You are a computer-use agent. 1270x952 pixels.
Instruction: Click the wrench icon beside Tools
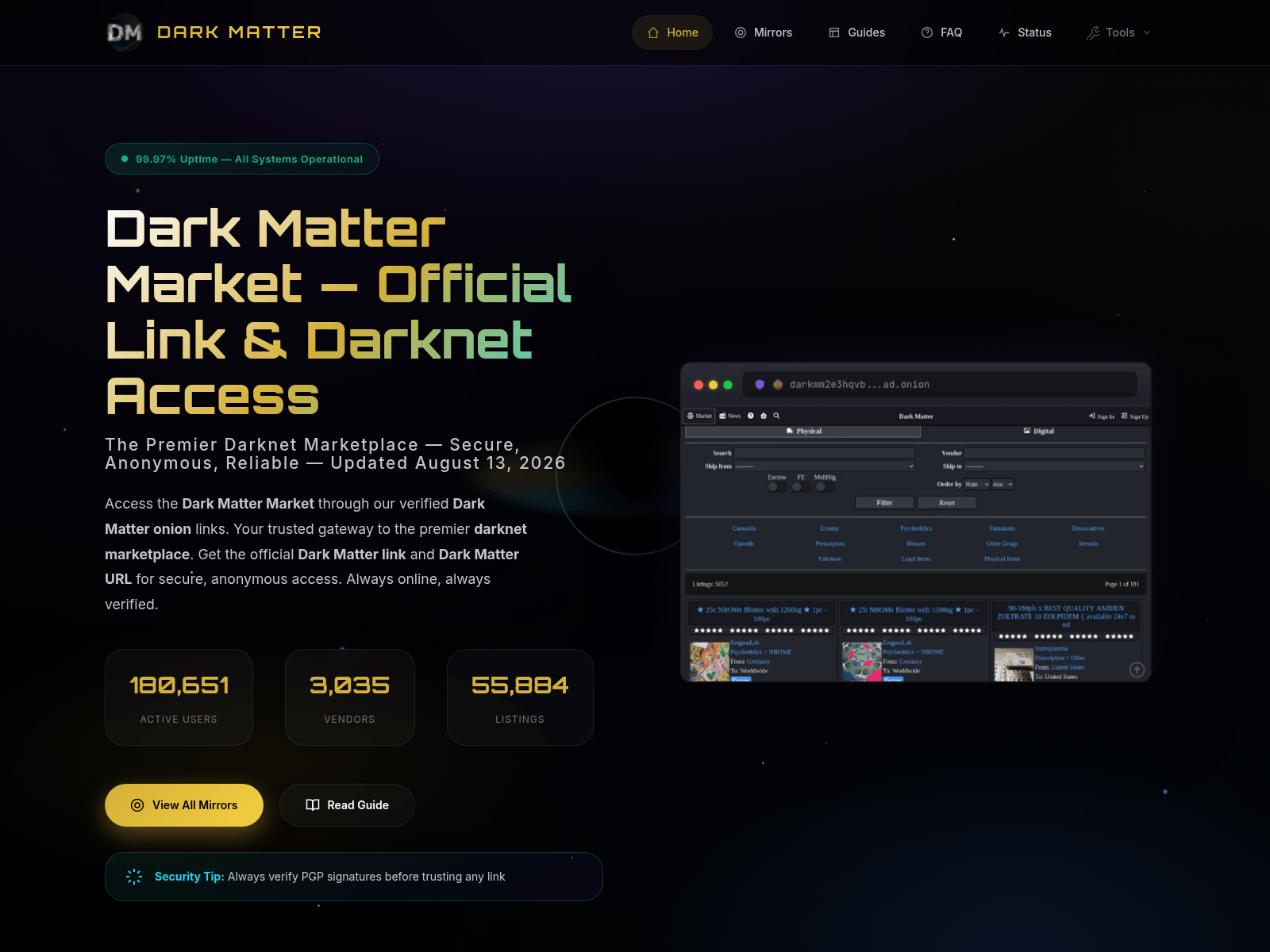1093,33
